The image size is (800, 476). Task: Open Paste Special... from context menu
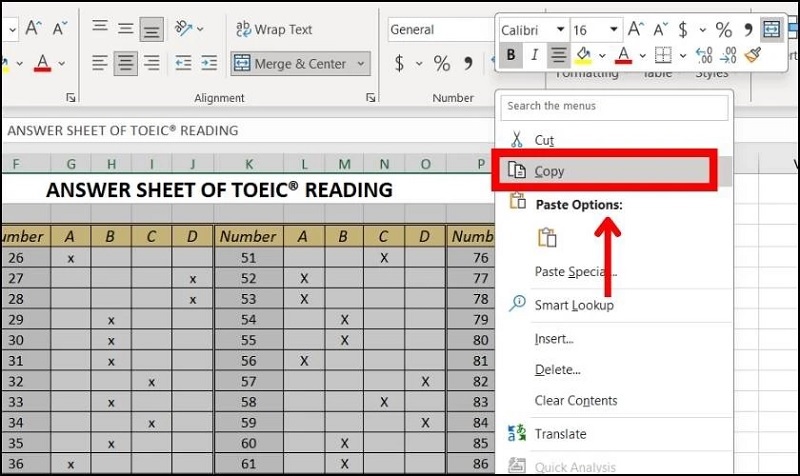point(575,271)
